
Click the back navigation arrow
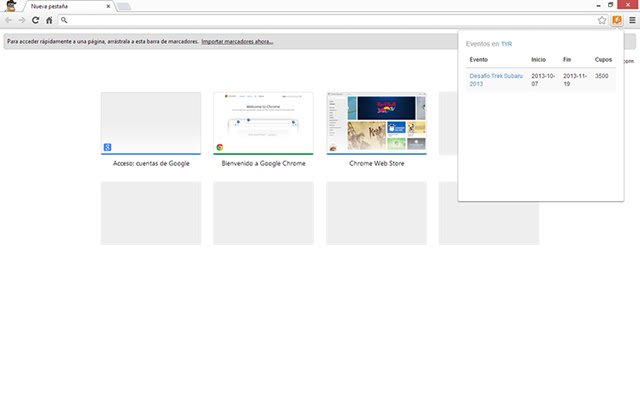coord(8,20)
